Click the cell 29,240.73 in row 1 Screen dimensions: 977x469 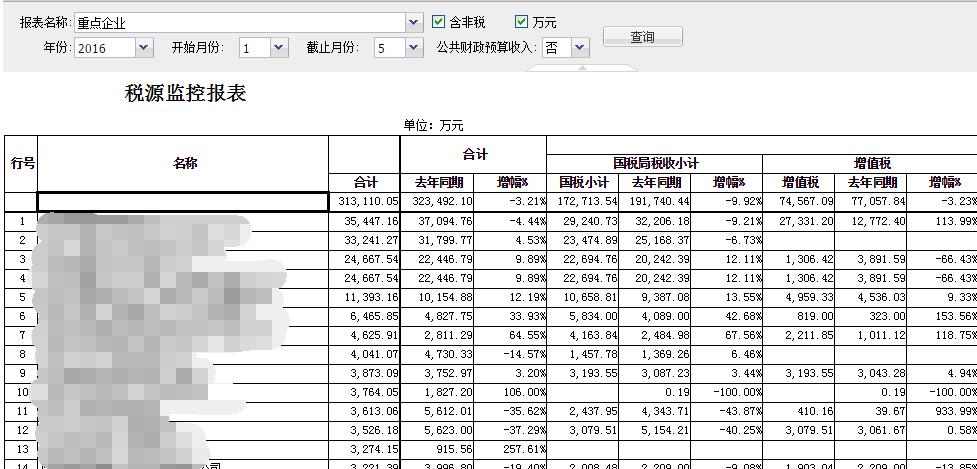tap(584, 222)
